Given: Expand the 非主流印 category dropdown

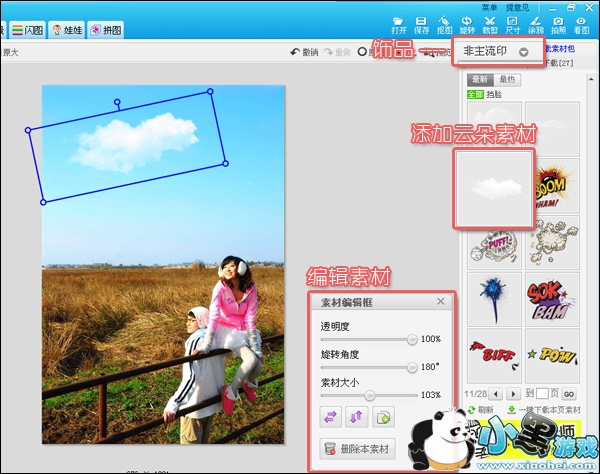Looking at the screenshot, I should 523,52.
